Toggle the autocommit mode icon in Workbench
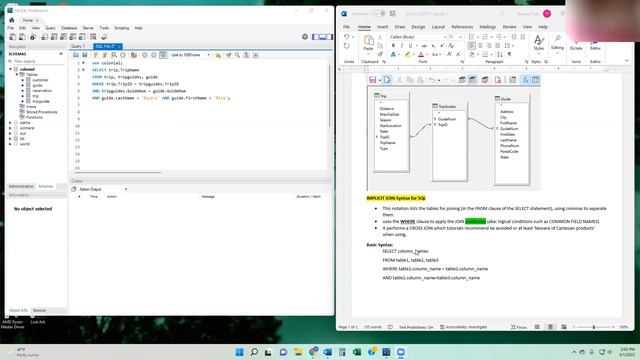The image size is (640, 360). point(163,55)
